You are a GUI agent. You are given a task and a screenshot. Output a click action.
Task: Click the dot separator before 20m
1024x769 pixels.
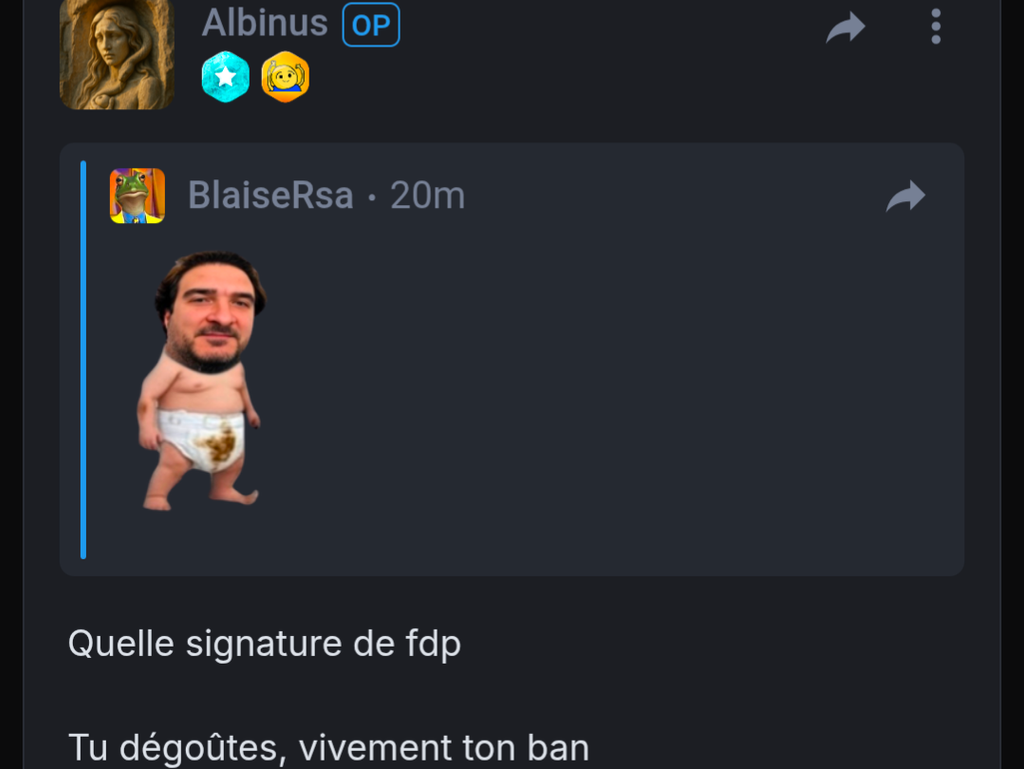(372, 196)
